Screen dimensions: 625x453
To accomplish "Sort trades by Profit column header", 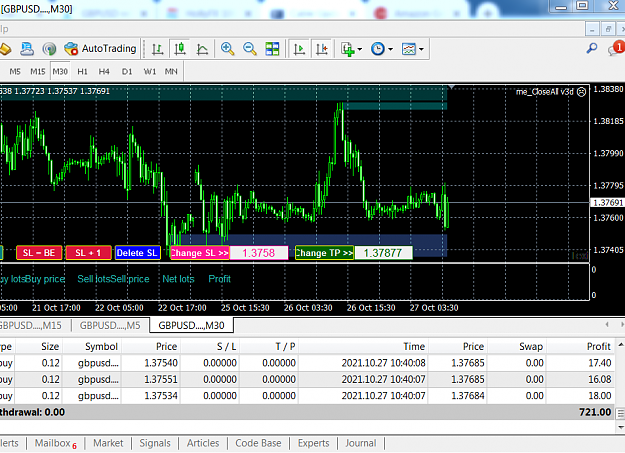I will pos(581,347).
